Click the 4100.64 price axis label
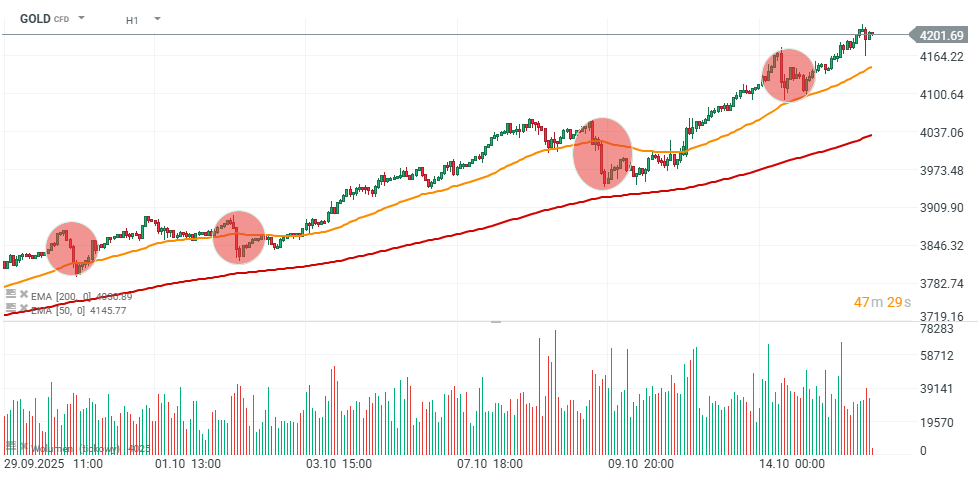Viewport: 980px width, 480px height. pyautogui.click(x=941, y=95)
